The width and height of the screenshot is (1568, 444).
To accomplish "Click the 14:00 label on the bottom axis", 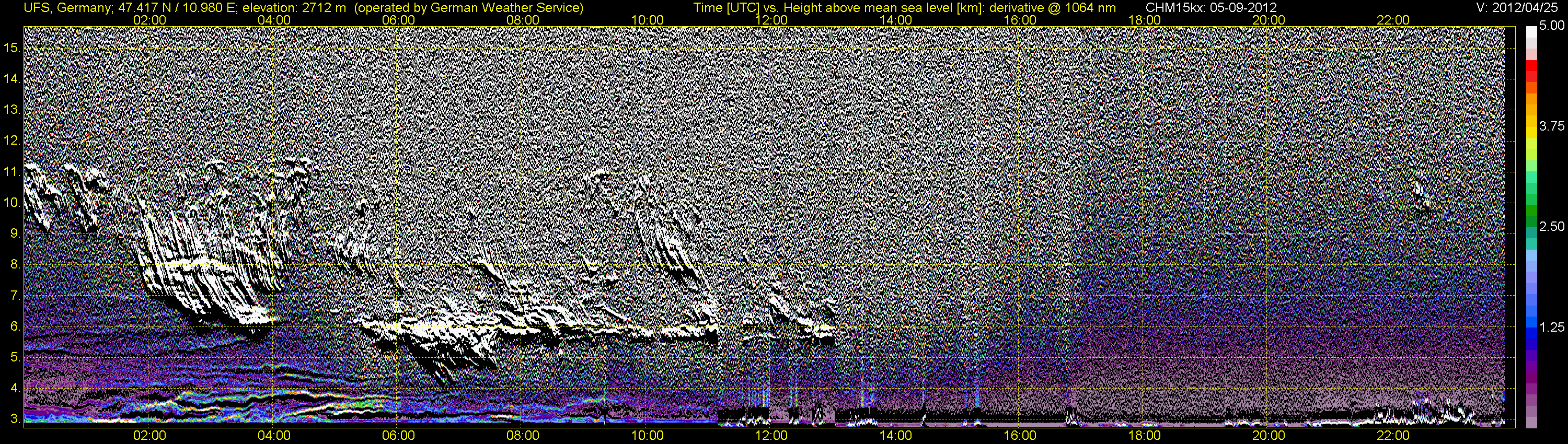I will [x=896, y=436].
